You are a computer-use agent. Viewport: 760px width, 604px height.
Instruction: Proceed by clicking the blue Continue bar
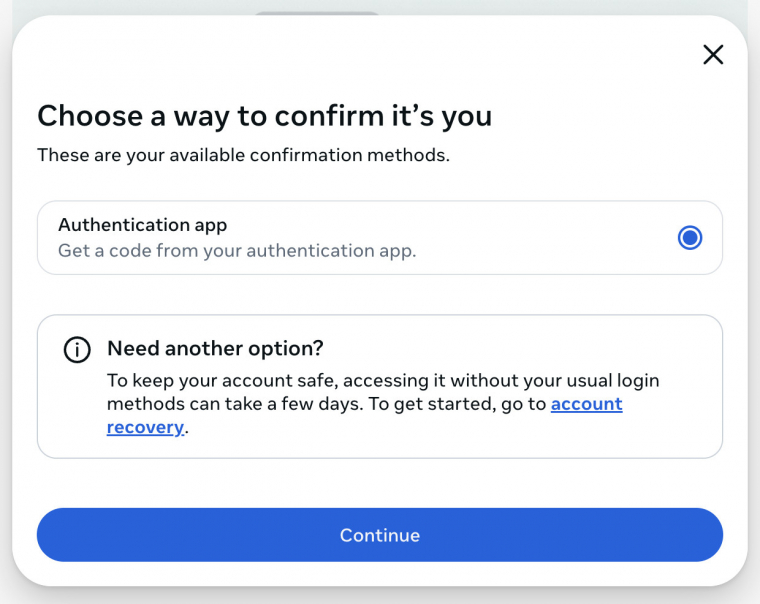(x=380, y=535)
